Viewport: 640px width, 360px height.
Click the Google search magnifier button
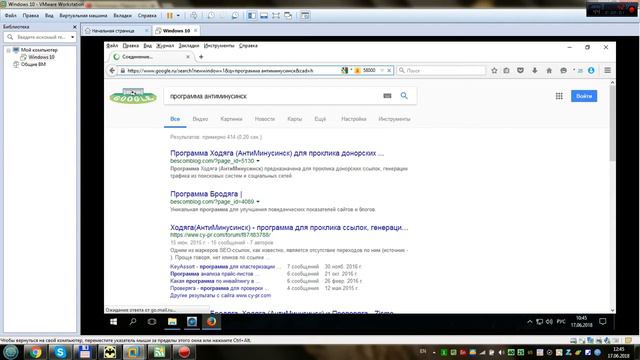404,96
